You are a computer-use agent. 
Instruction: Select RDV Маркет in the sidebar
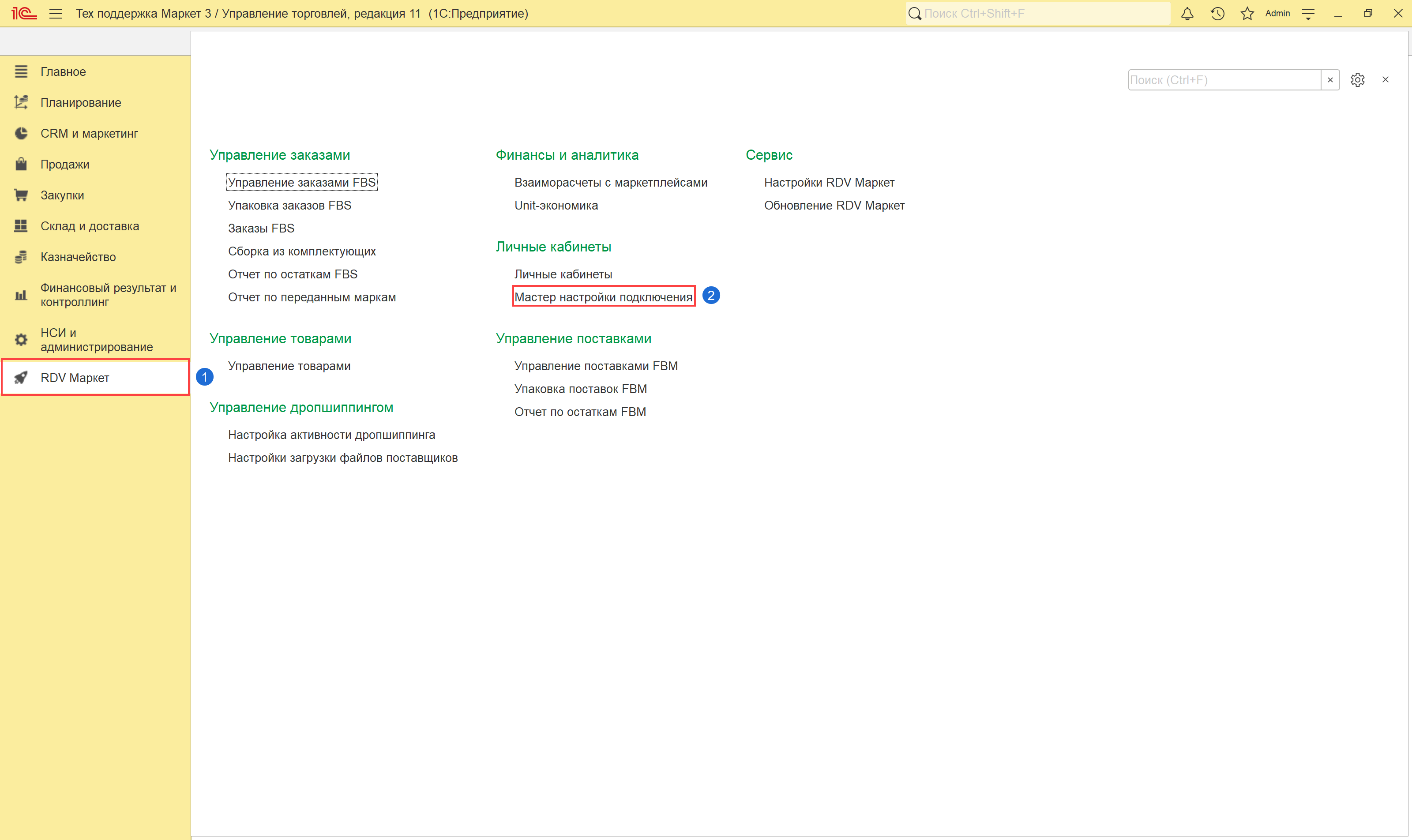tap(75, 378)
